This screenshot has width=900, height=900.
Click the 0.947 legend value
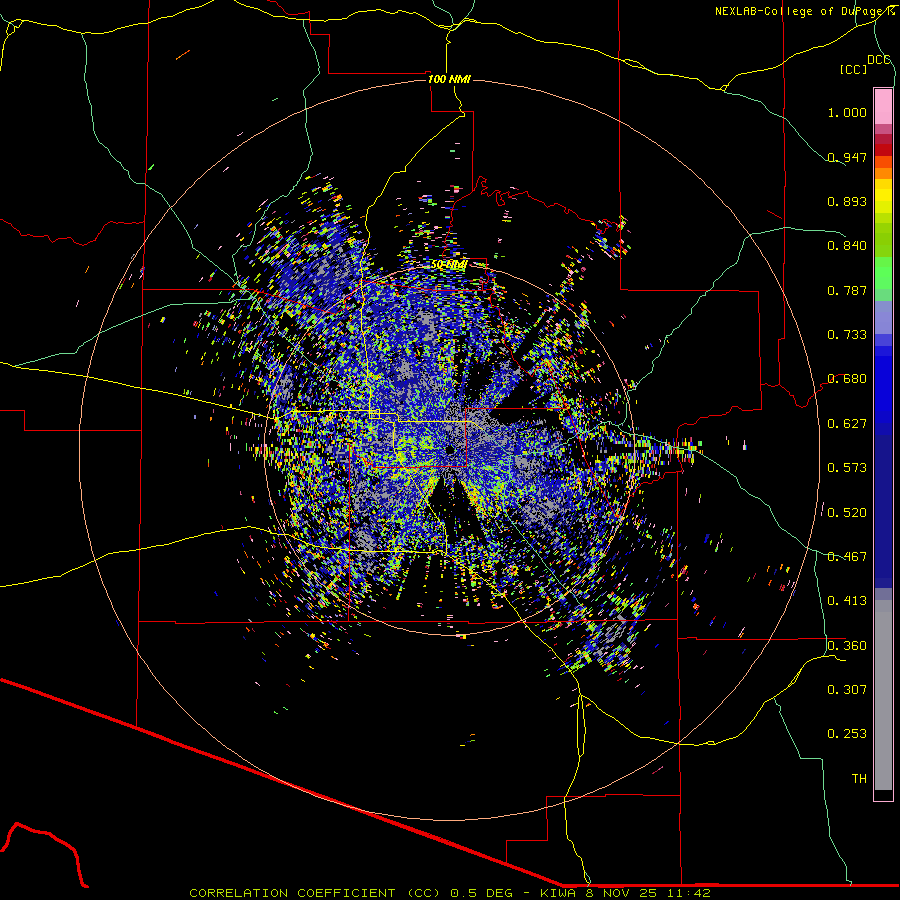[x=847, y=157]
